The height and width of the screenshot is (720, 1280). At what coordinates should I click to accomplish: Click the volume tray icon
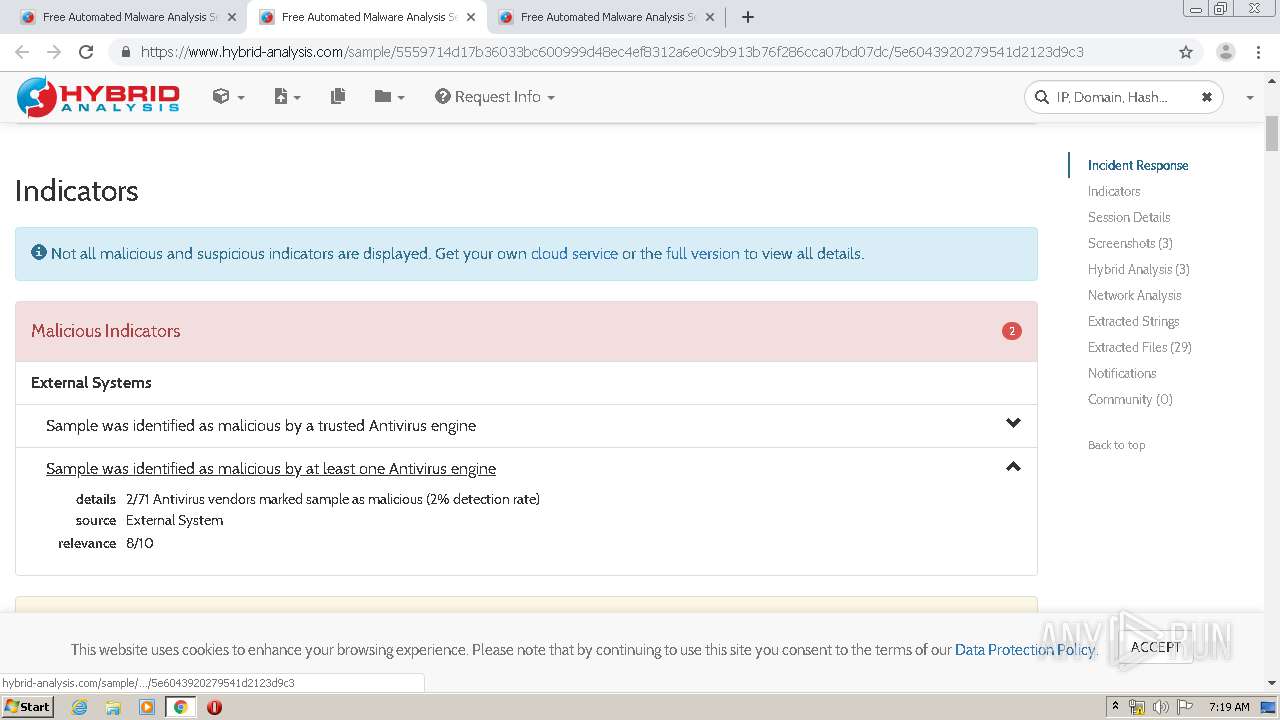[1160, 707]
